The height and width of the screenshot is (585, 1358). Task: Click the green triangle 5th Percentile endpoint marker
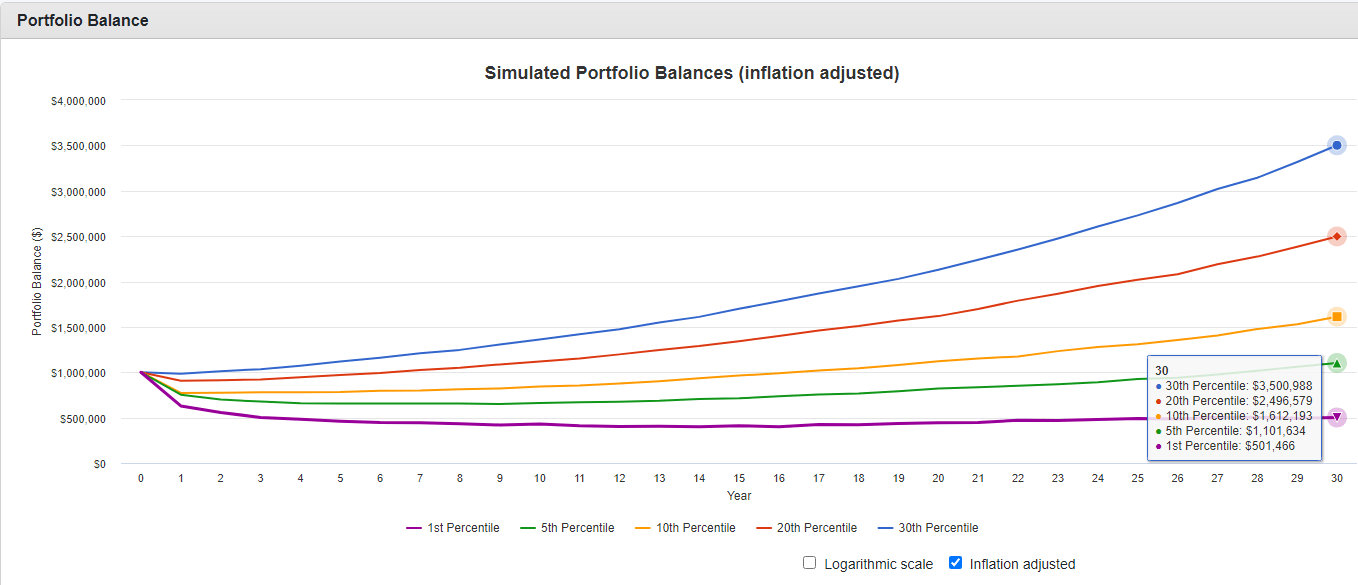(x=1337, y=363)
